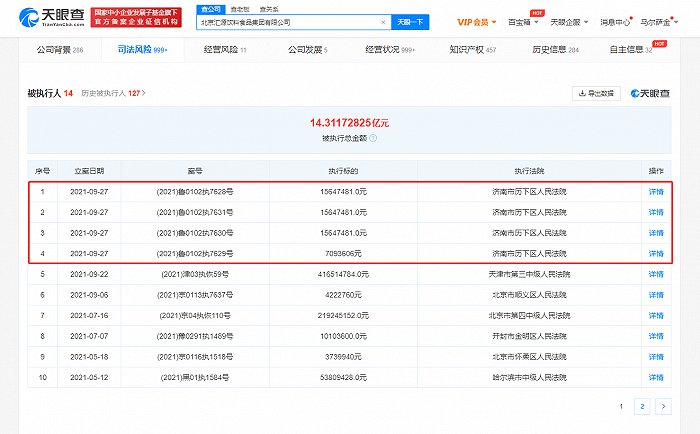Click court 北京市怀柔区人民法院
Screen dimensions: 700x434
pyautogui.click(x=529, y=357)
